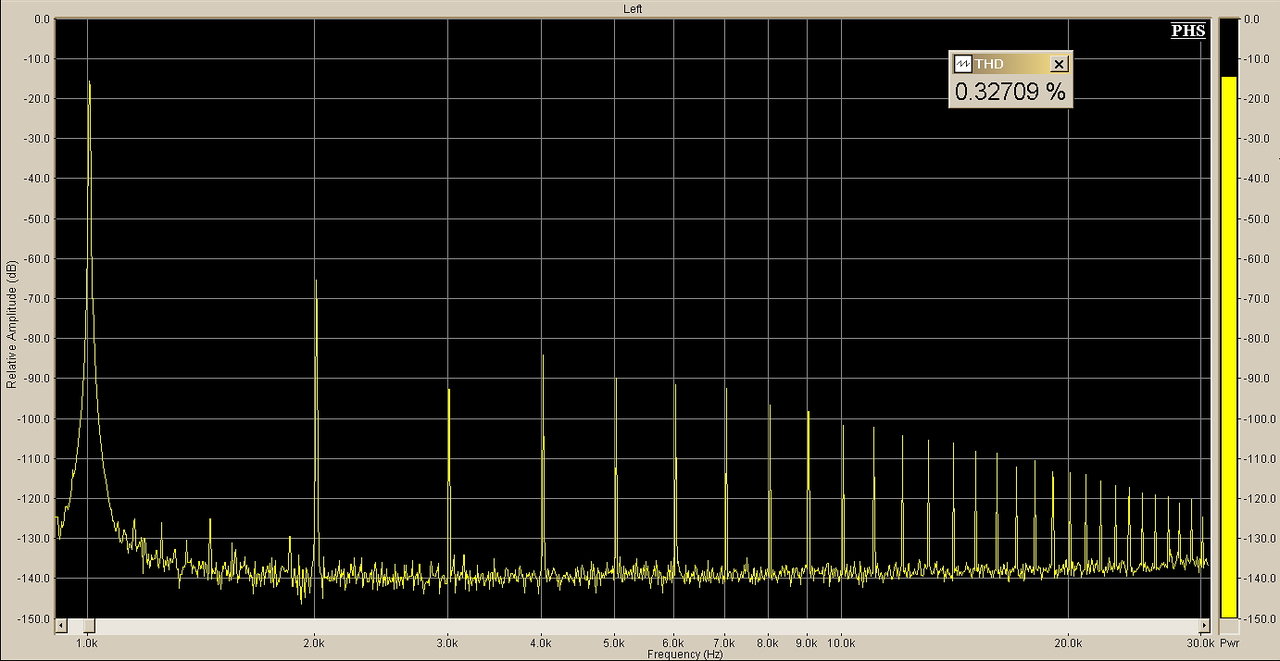Click the "2.0k" frequency tick label

315,642
